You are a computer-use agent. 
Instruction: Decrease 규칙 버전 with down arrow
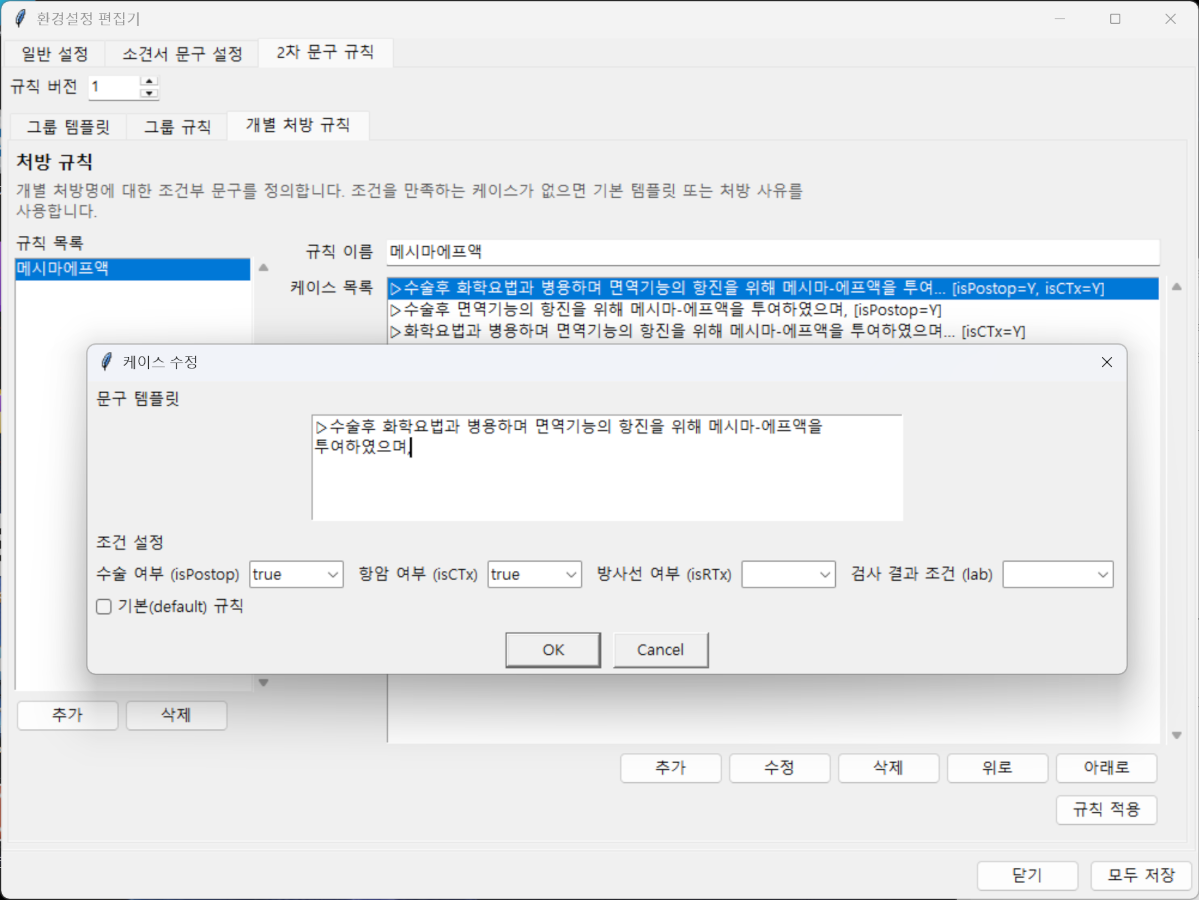click(x=149, y=93)
